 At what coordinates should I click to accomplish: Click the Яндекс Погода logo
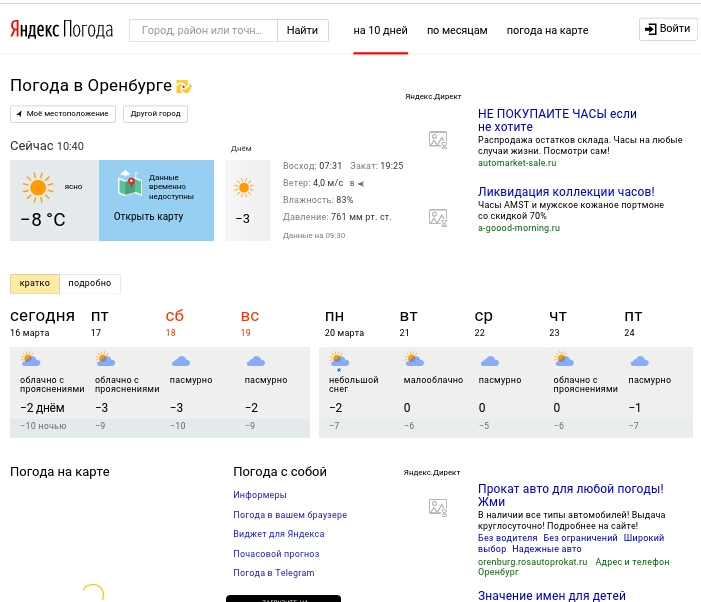(62, 30)
